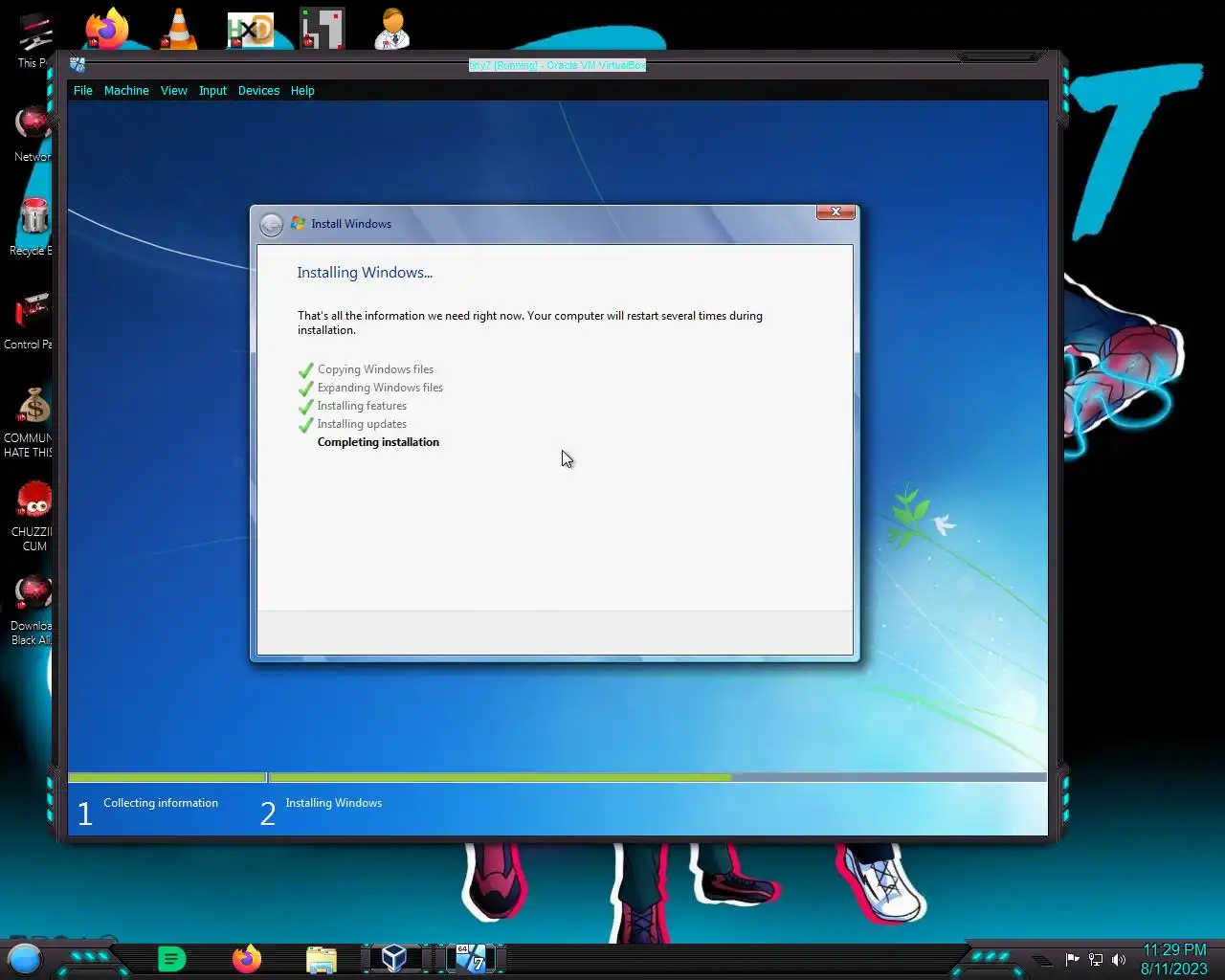Click the 'Completing installation' step text
Image resolution: width=1225 pixels, height=980 pixels.
[x=378, y=442]
